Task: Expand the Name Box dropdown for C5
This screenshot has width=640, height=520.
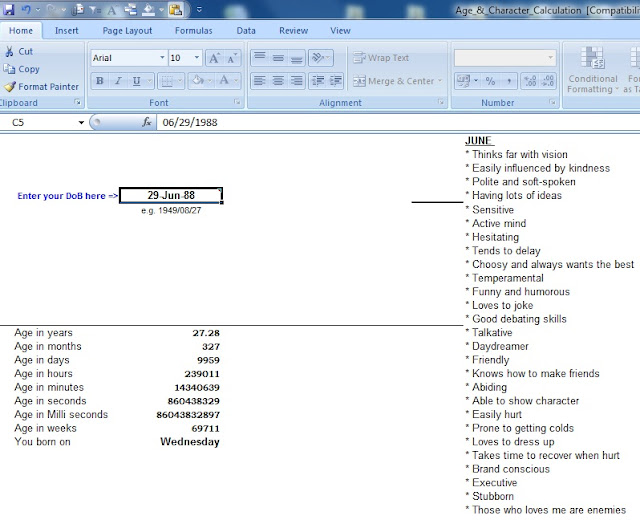Action: pos(81,122)
